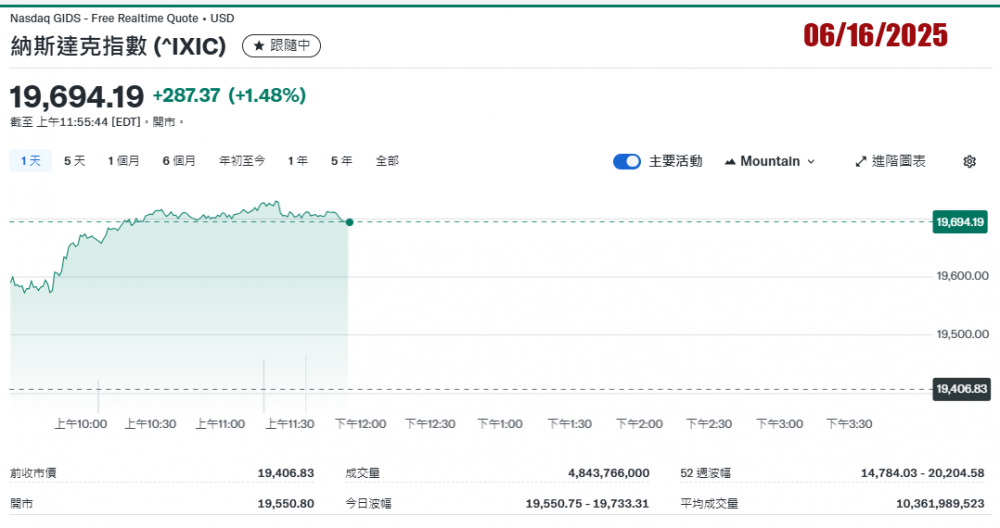Click the 上午11:30 volume bar in chart
The height and width of the screenshot is (528, 1000).
pos(306,385)
